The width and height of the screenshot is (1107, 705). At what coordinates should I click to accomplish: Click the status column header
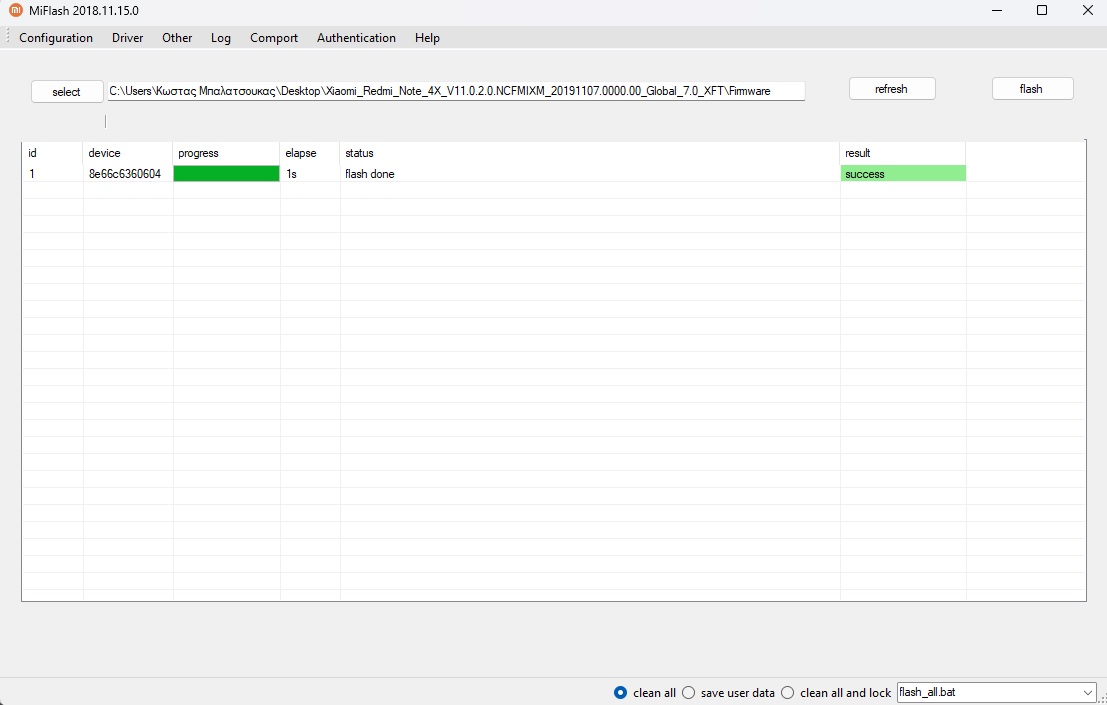click(590, 153)
